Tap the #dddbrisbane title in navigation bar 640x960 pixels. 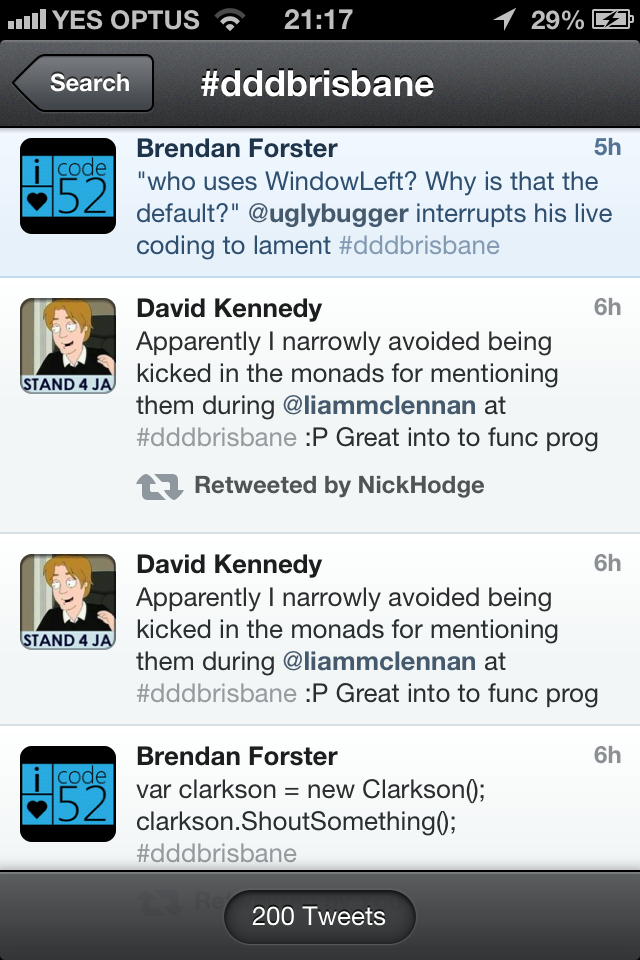coord(317,84)
